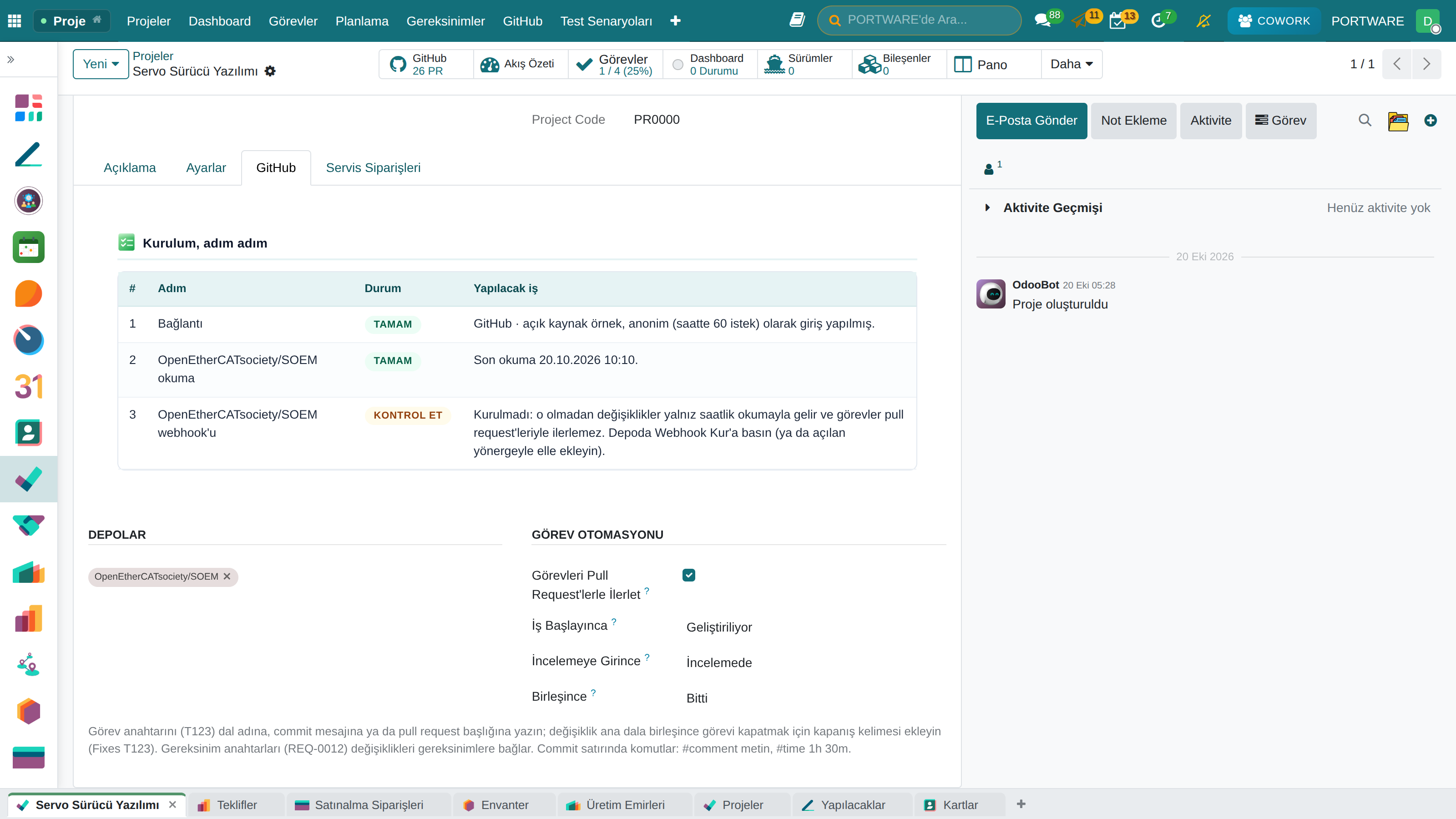This screenshot has width=1456, height=819.
Task: Switch to the Servis Siparişleri tab
Action: (373, 168)
